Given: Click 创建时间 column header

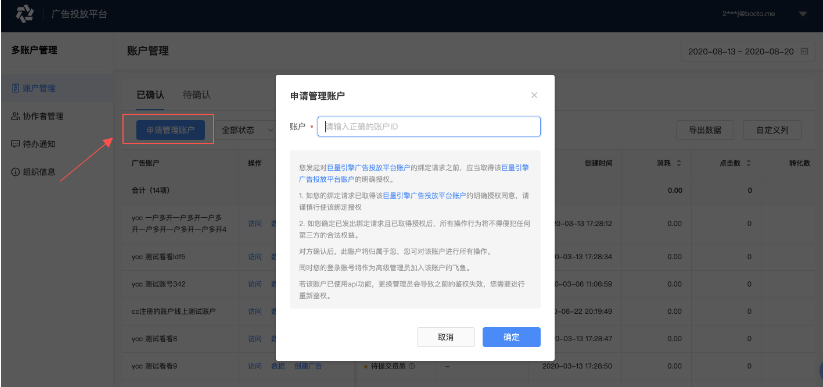Looking at the screenshot, I should pyautogui.click(x=598, y=163).
